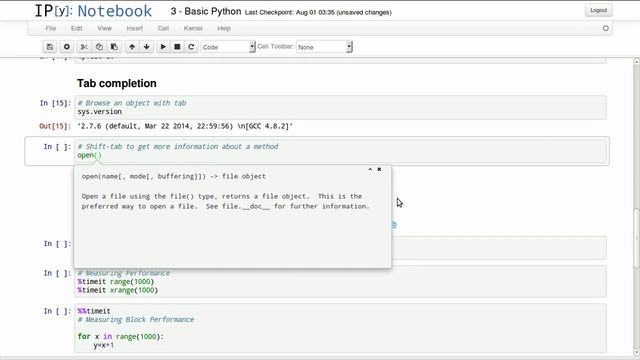The height and width of the screenshot is (360, 640).
Task: Click partially hidden cell behind tooltip
Action: click(x=498, y=248)
